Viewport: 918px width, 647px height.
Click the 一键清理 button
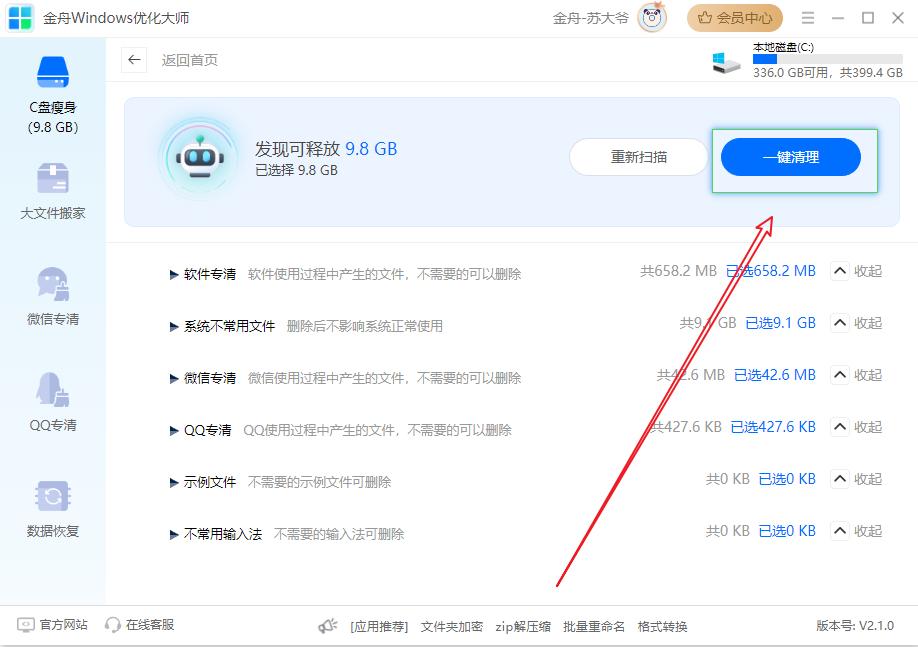point(790,157)
